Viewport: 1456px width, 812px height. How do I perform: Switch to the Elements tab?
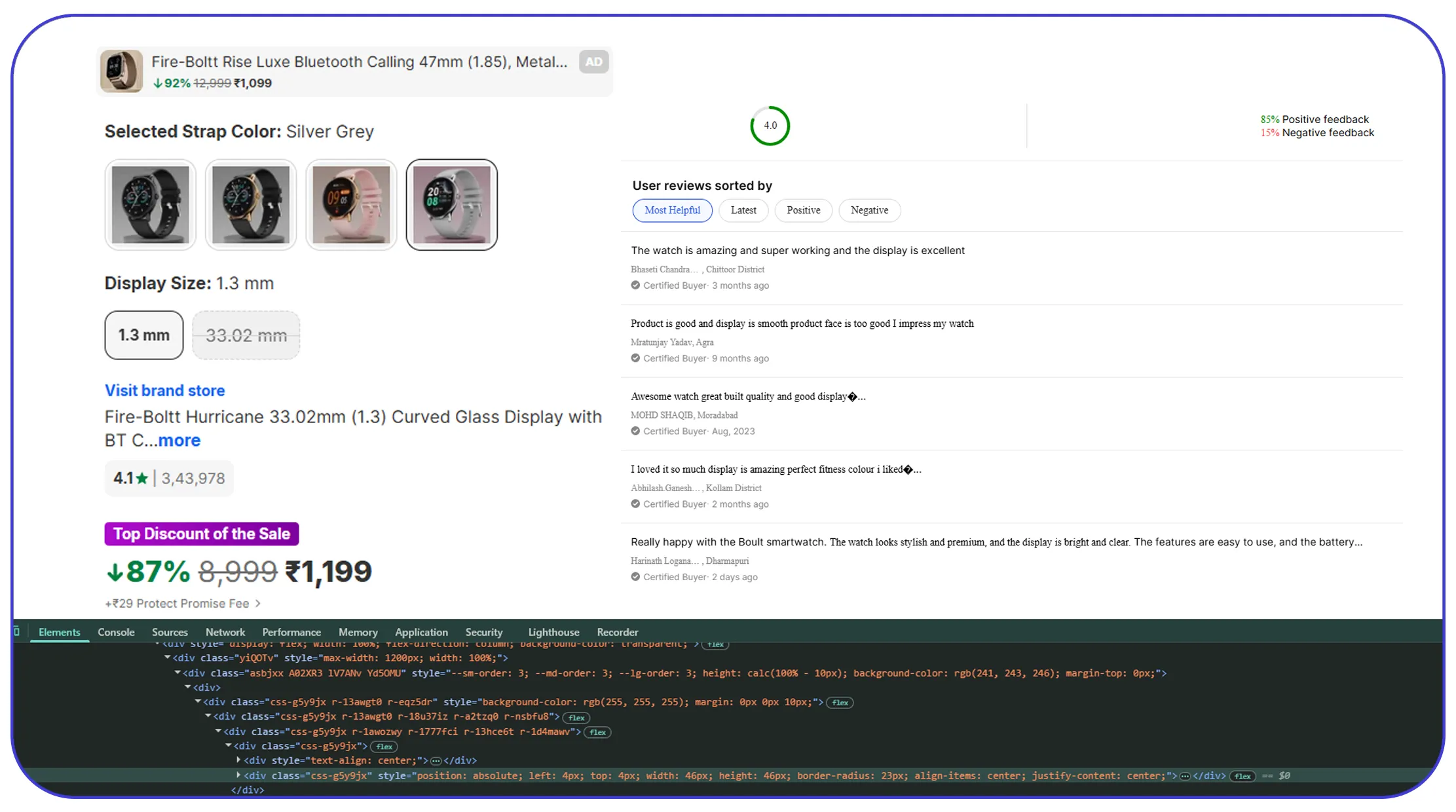[x=60, y=632]
